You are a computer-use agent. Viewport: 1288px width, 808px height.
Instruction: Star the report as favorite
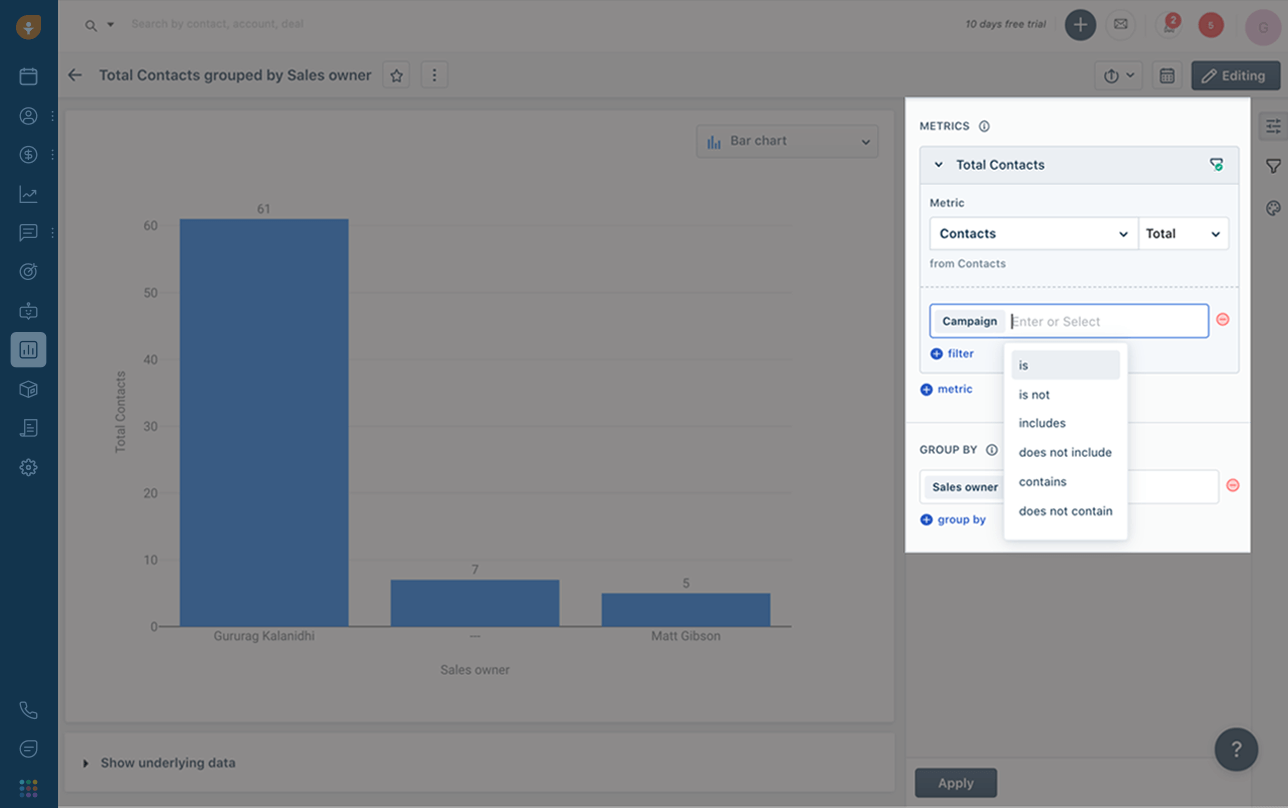[397, 75]
